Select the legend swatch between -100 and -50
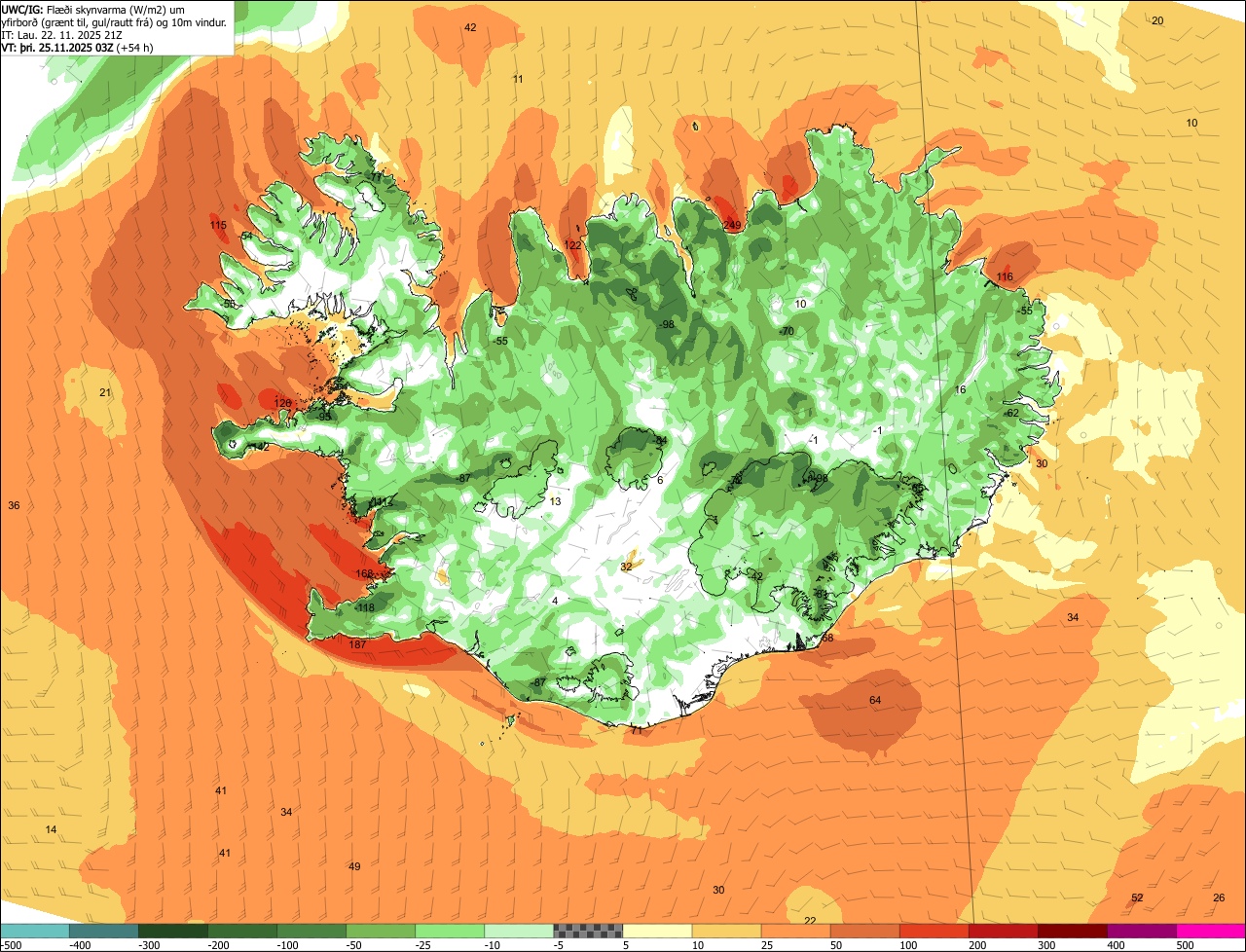The image size is (1246, 952). (311, 931)
